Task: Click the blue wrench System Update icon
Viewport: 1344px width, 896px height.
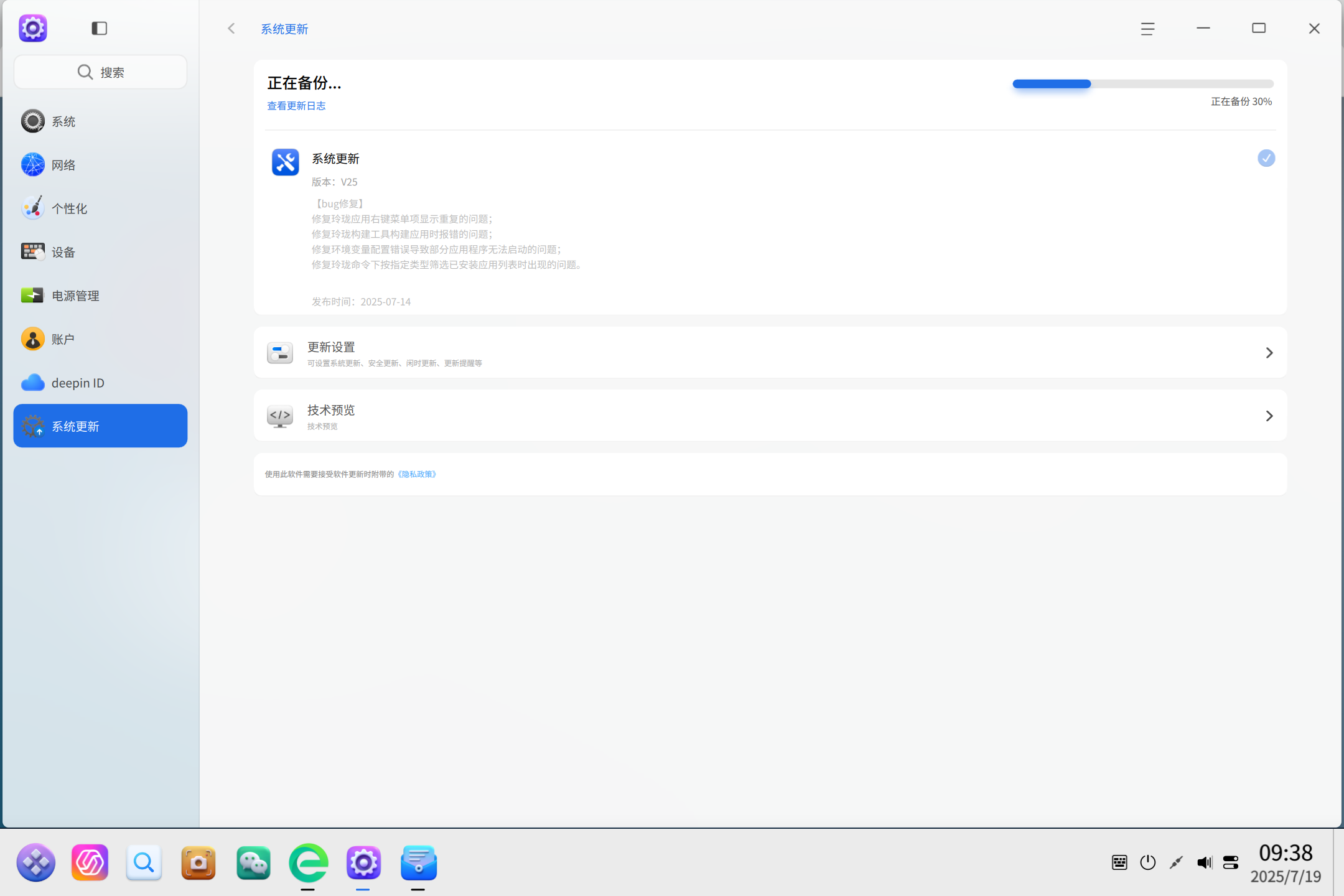Action: click(x=286, y=162)
